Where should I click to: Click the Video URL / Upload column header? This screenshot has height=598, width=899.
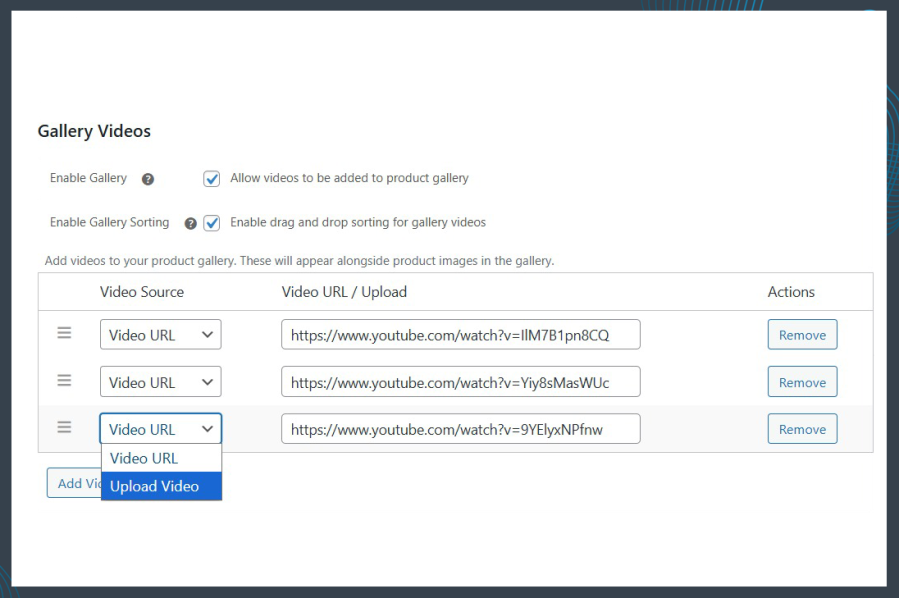344,291
